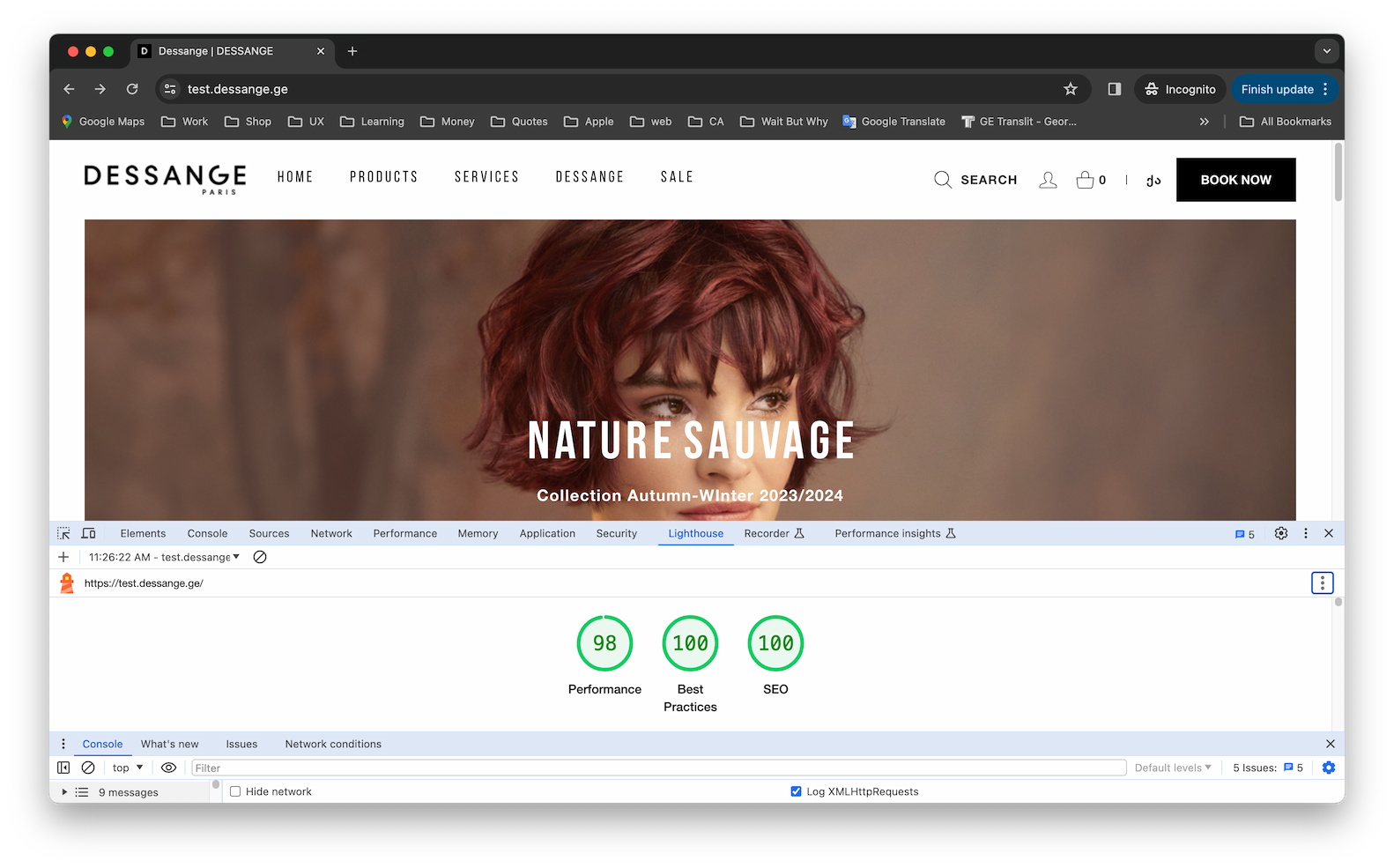Click the shopping bag cart icon
The image size is (1394, 868).
click(1085, 180)
